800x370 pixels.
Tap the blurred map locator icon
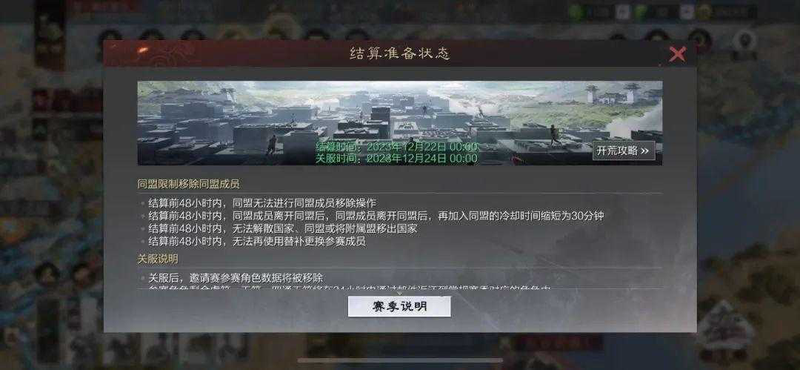[745, 42]
